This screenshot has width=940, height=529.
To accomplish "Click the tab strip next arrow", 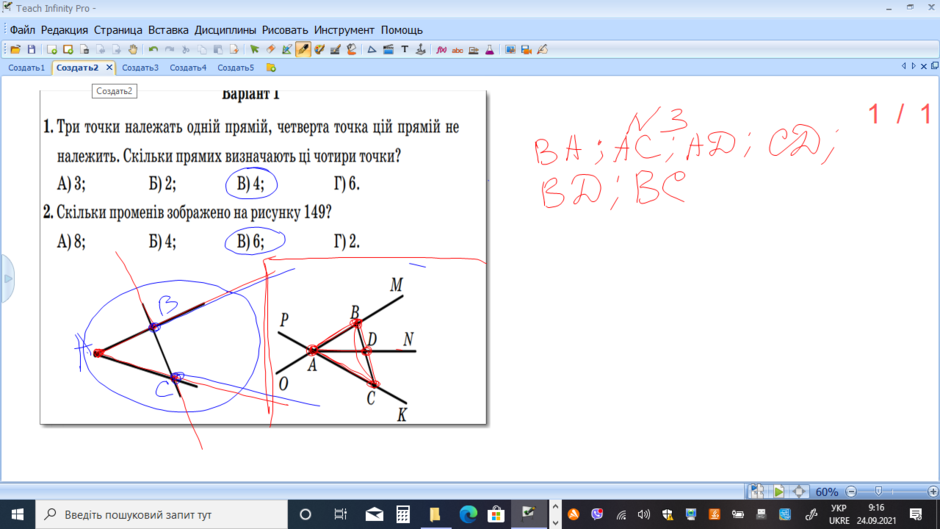I will tap(913, 66).
